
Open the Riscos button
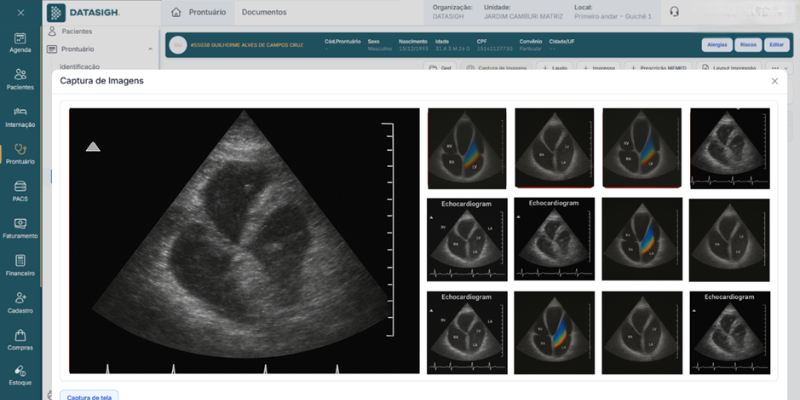[x=748, y=45]
